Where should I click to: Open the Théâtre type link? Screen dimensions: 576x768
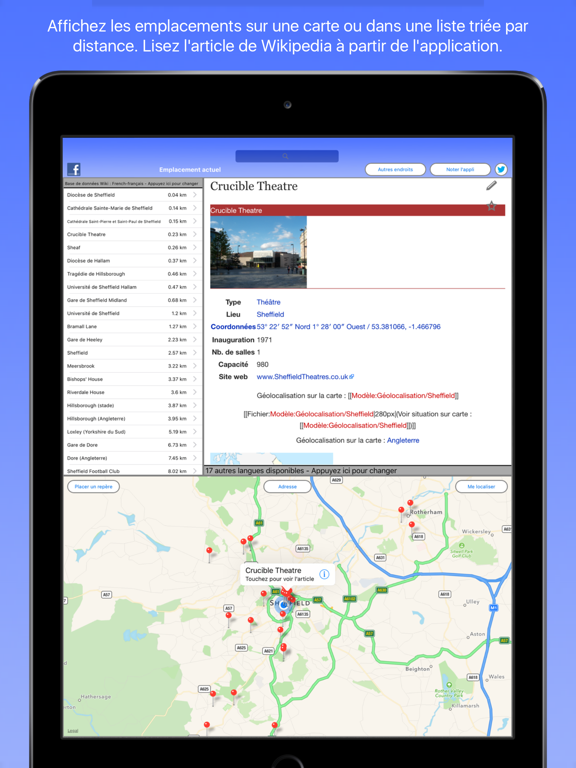pos(268,302)
